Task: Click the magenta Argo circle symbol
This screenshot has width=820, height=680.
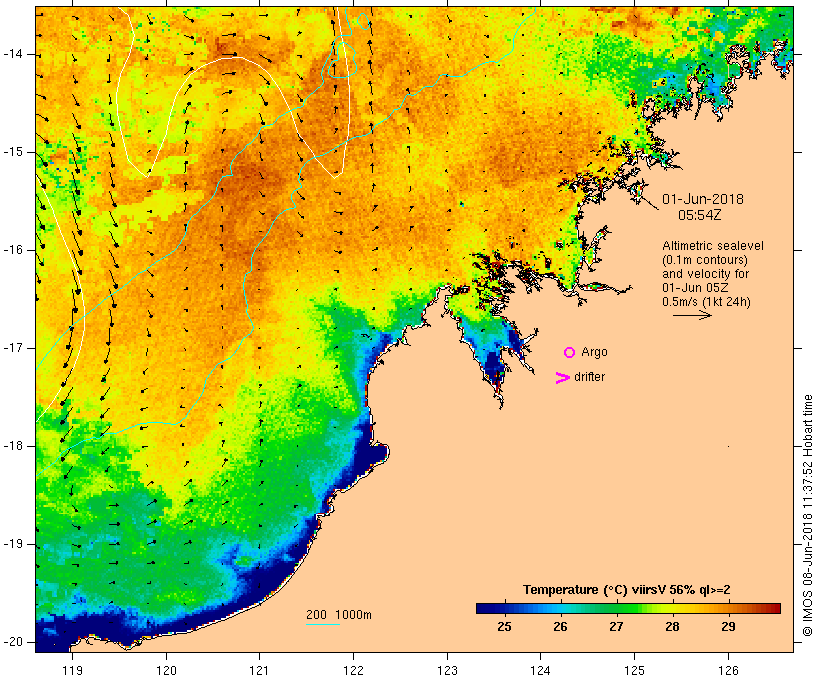Action: (x=570, y=353)
